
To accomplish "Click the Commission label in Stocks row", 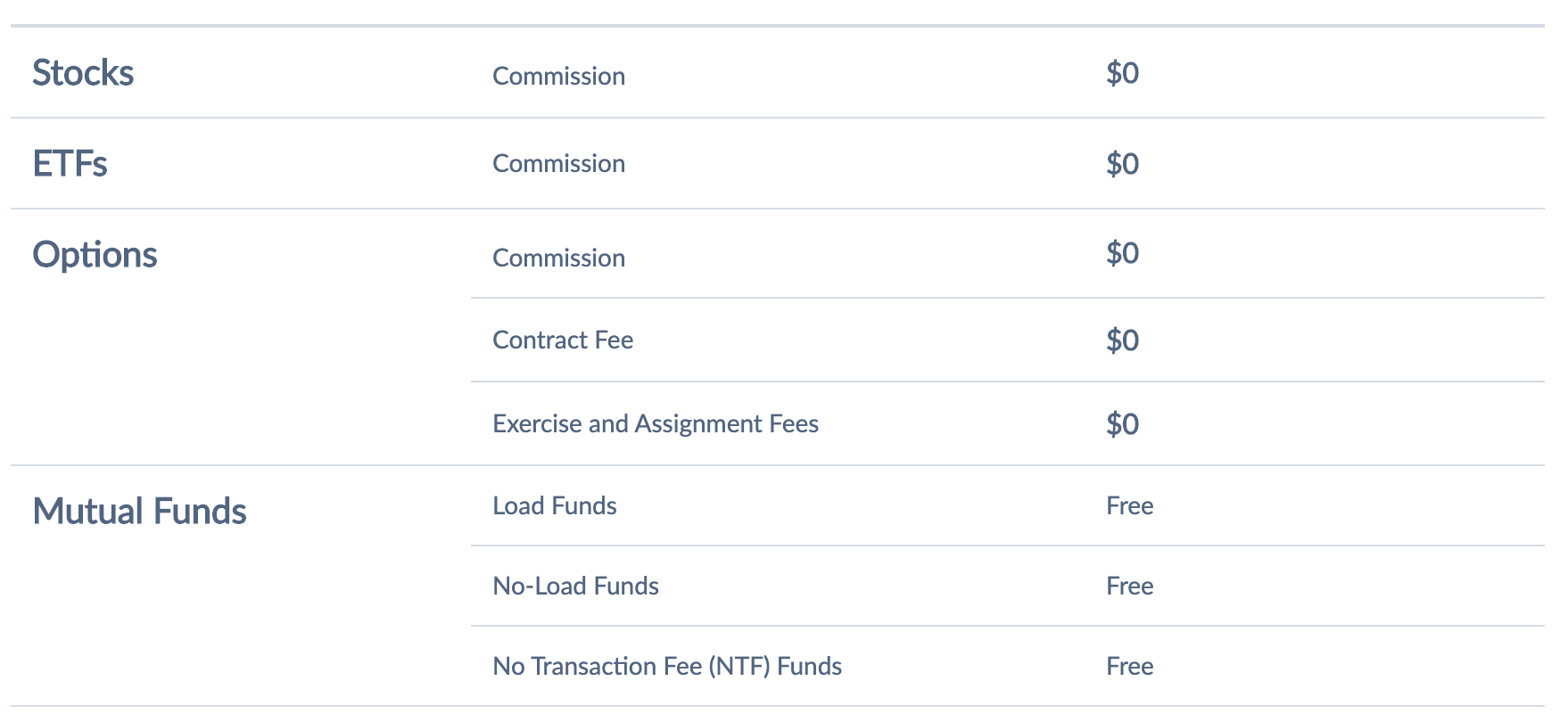I will pos(558,77).
